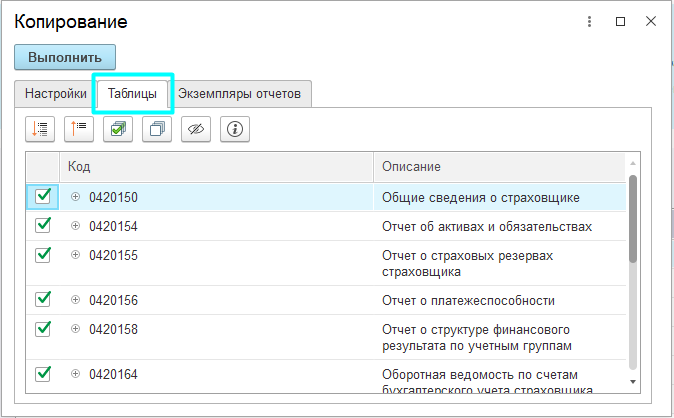674x418 pixels.
Task: Click the check all tables icon
Action: [118, 129]
